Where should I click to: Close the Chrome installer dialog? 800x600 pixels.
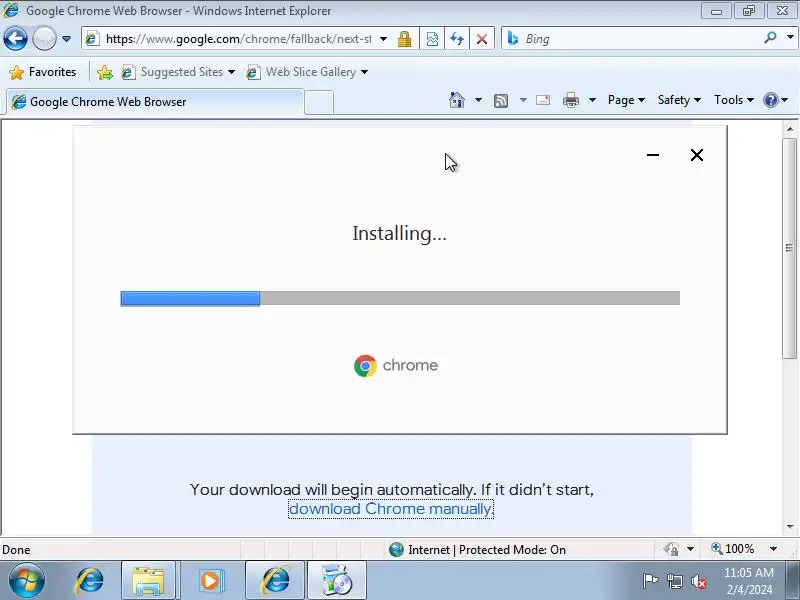(697, 155)
